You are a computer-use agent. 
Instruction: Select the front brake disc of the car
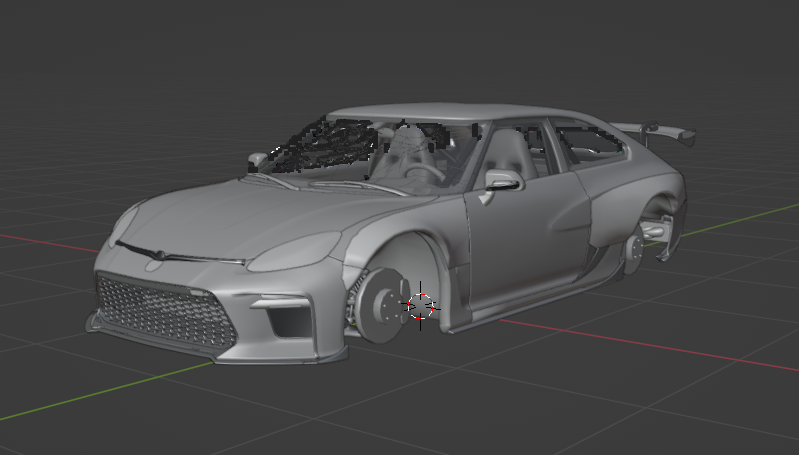tap(380, 306)
